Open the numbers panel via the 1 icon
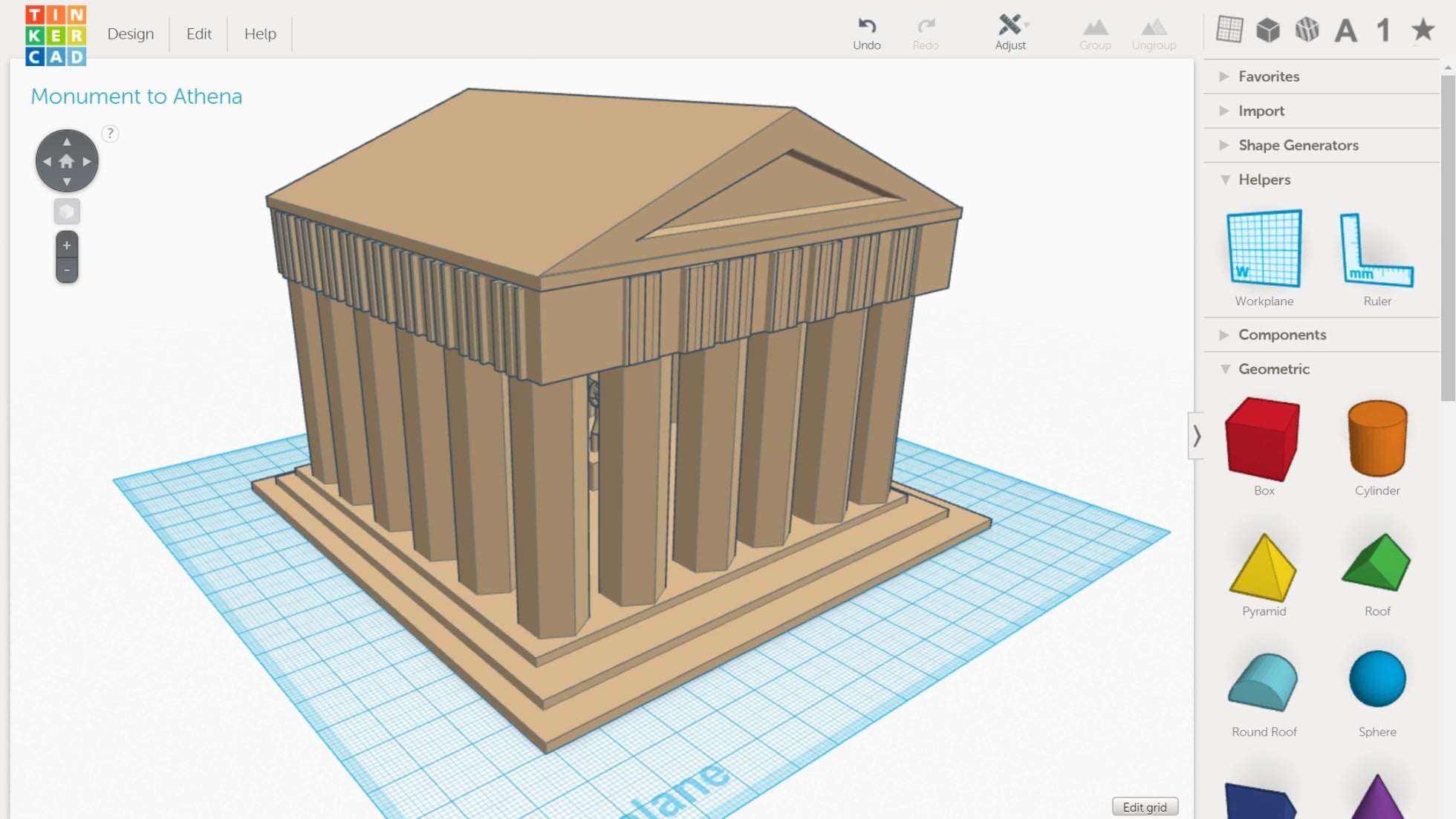Viewport: 1456px width, 819px height. point(1383,30)
